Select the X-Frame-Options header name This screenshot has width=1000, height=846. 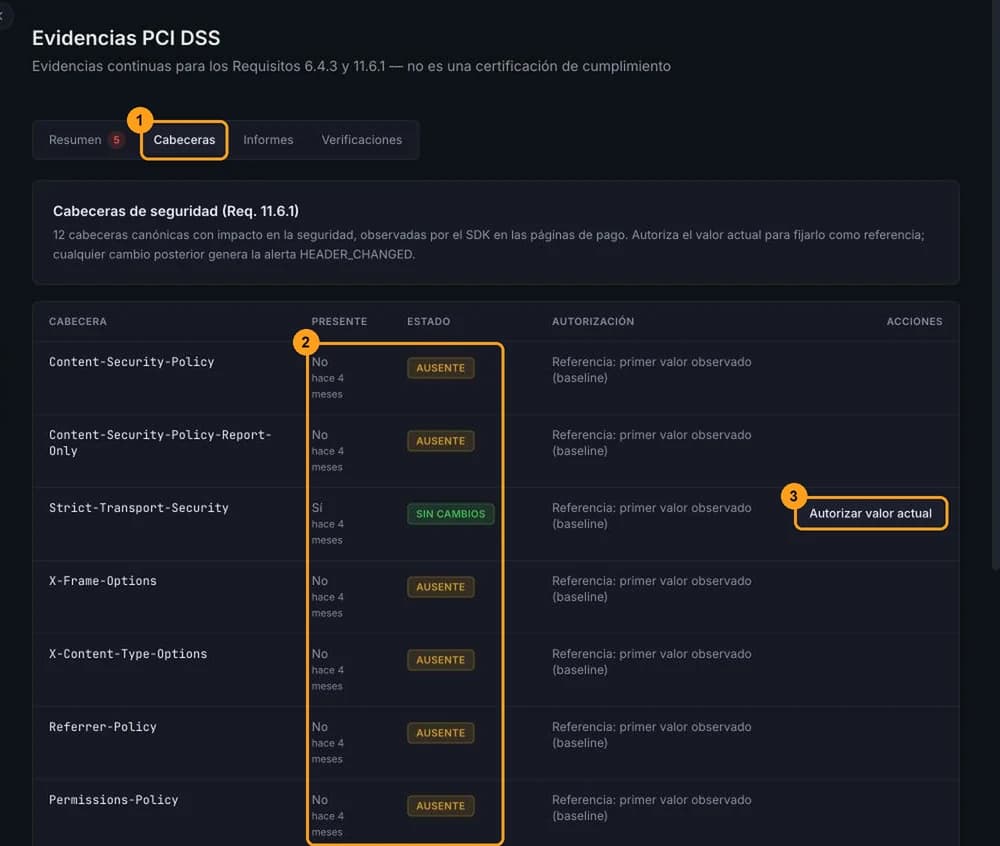[103, 581]
